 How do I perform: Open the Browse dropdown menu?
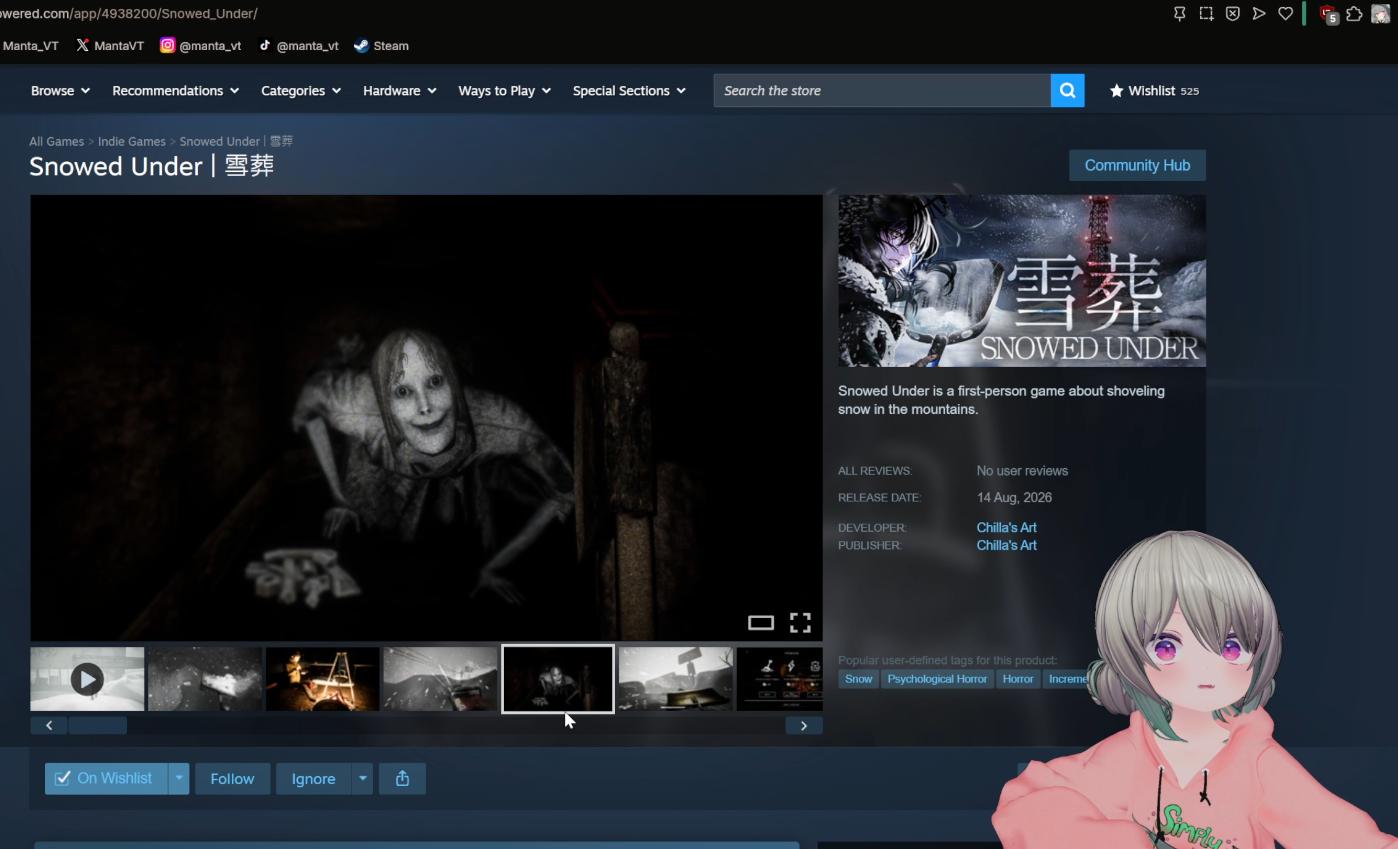tap(61, 91)
